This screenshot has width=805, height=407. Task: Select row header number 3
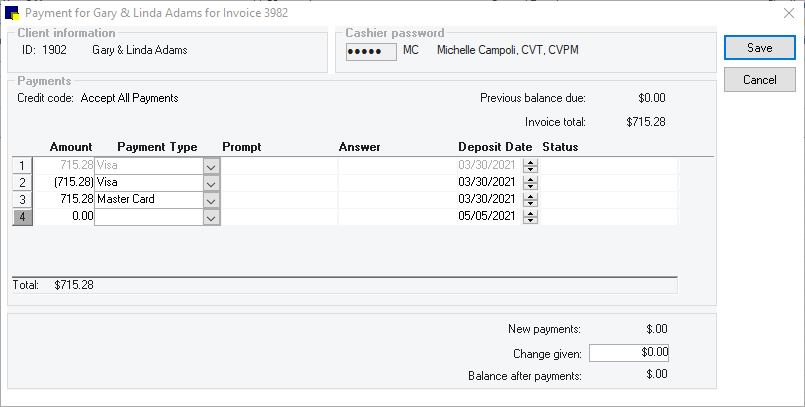tap(22, 200)
